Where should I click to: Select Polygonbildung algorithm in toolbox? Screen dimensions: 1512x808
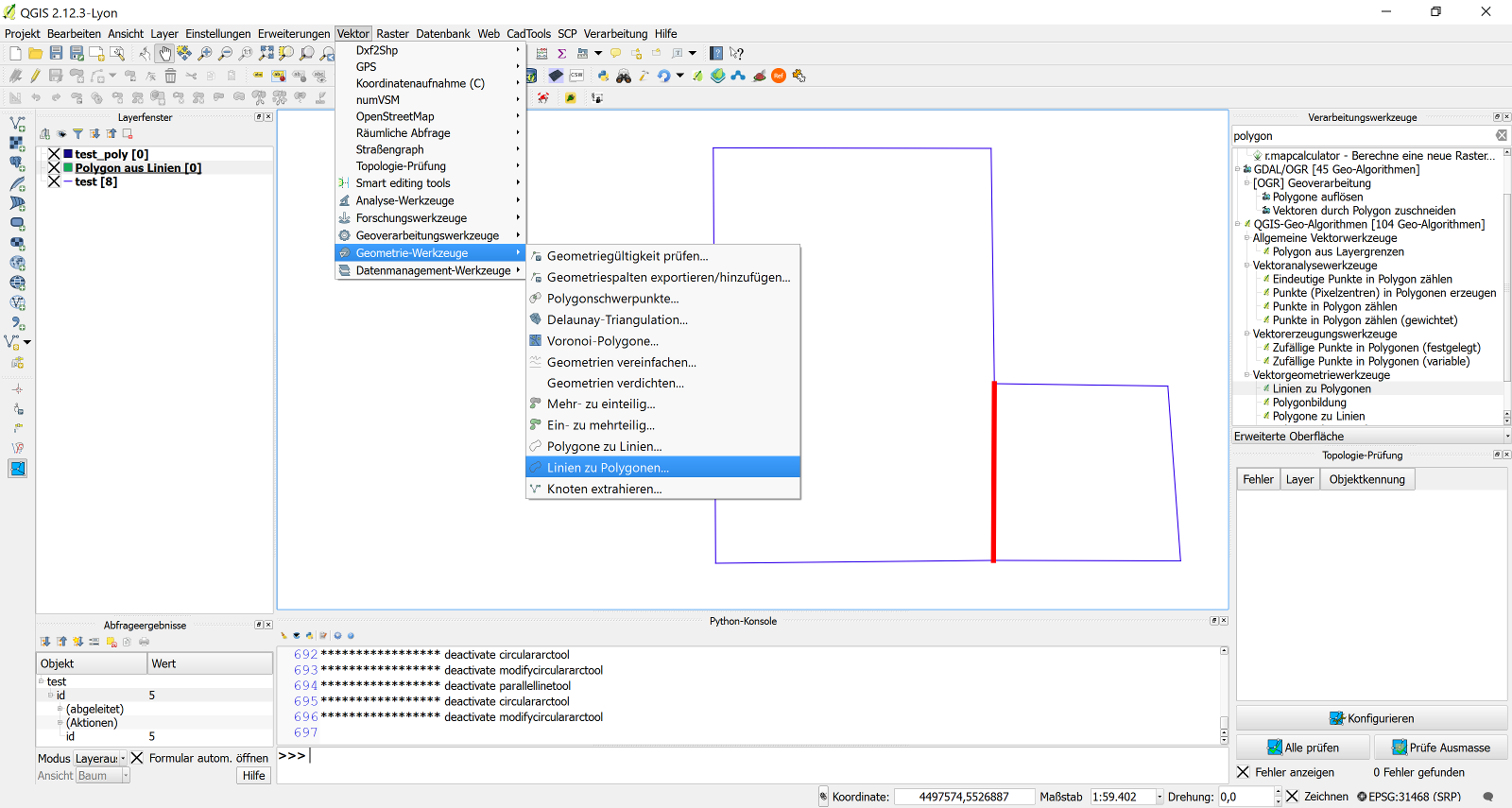pos(1309,403)
